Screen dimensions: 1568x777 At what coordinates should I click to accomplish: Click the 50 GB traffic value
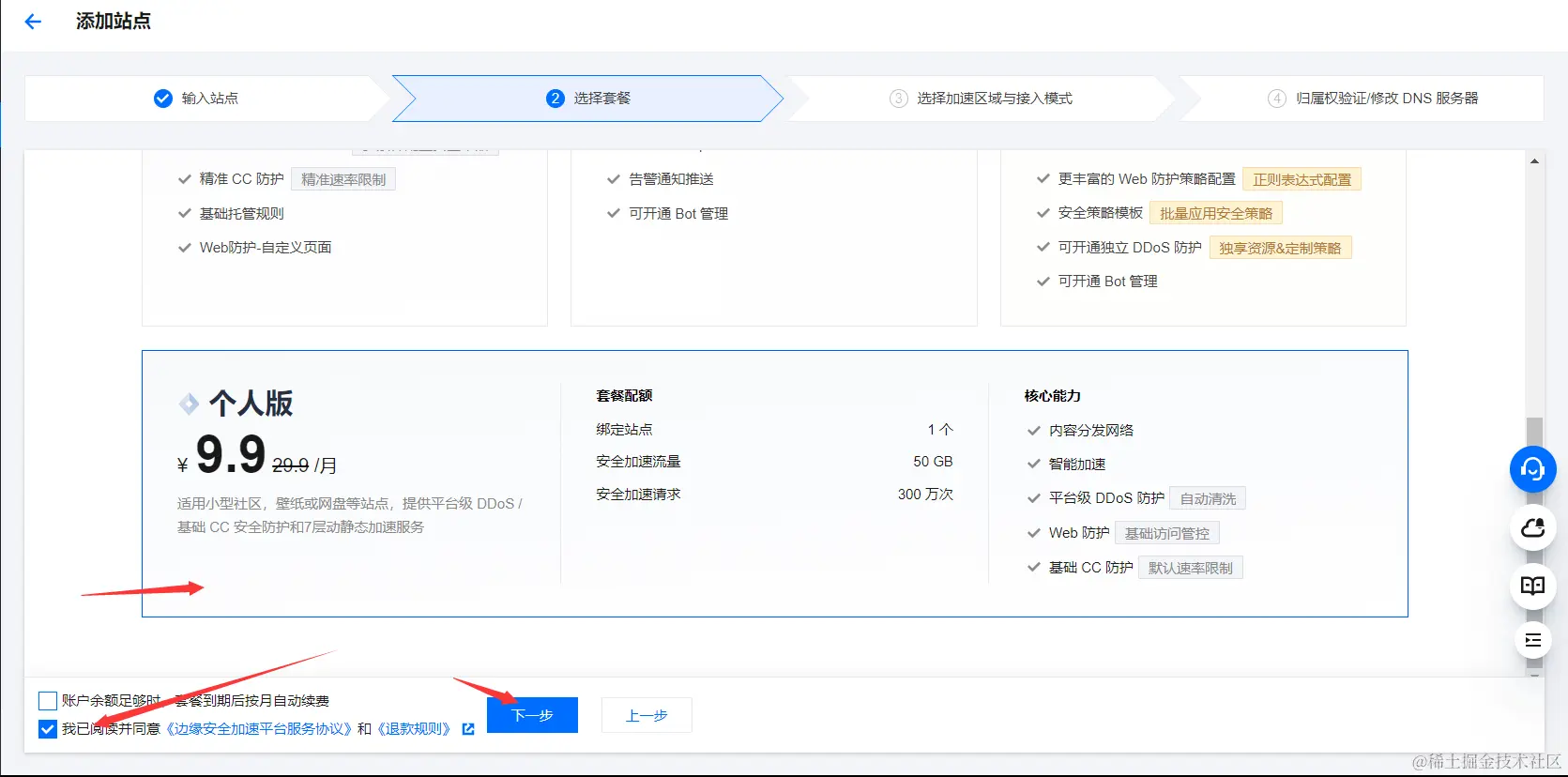[933, 462]
